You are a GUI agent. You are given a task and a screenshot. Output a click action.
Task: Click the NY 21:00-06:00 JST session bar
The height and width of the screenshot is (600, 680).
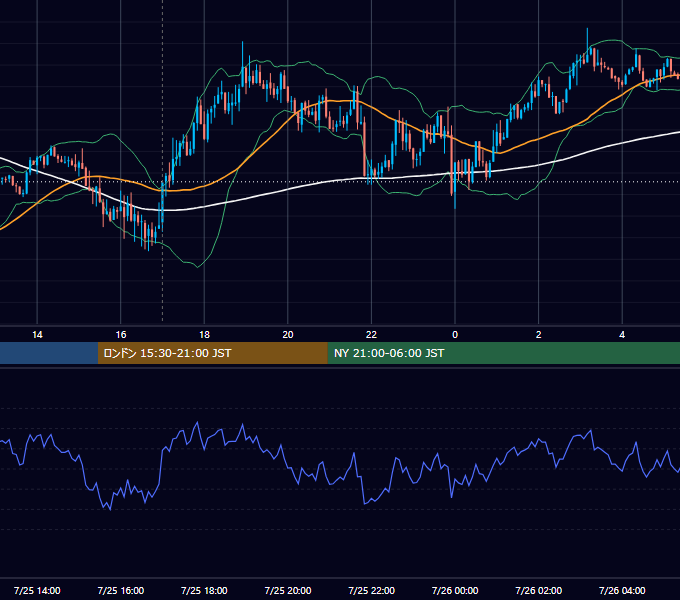coord(503,353)
